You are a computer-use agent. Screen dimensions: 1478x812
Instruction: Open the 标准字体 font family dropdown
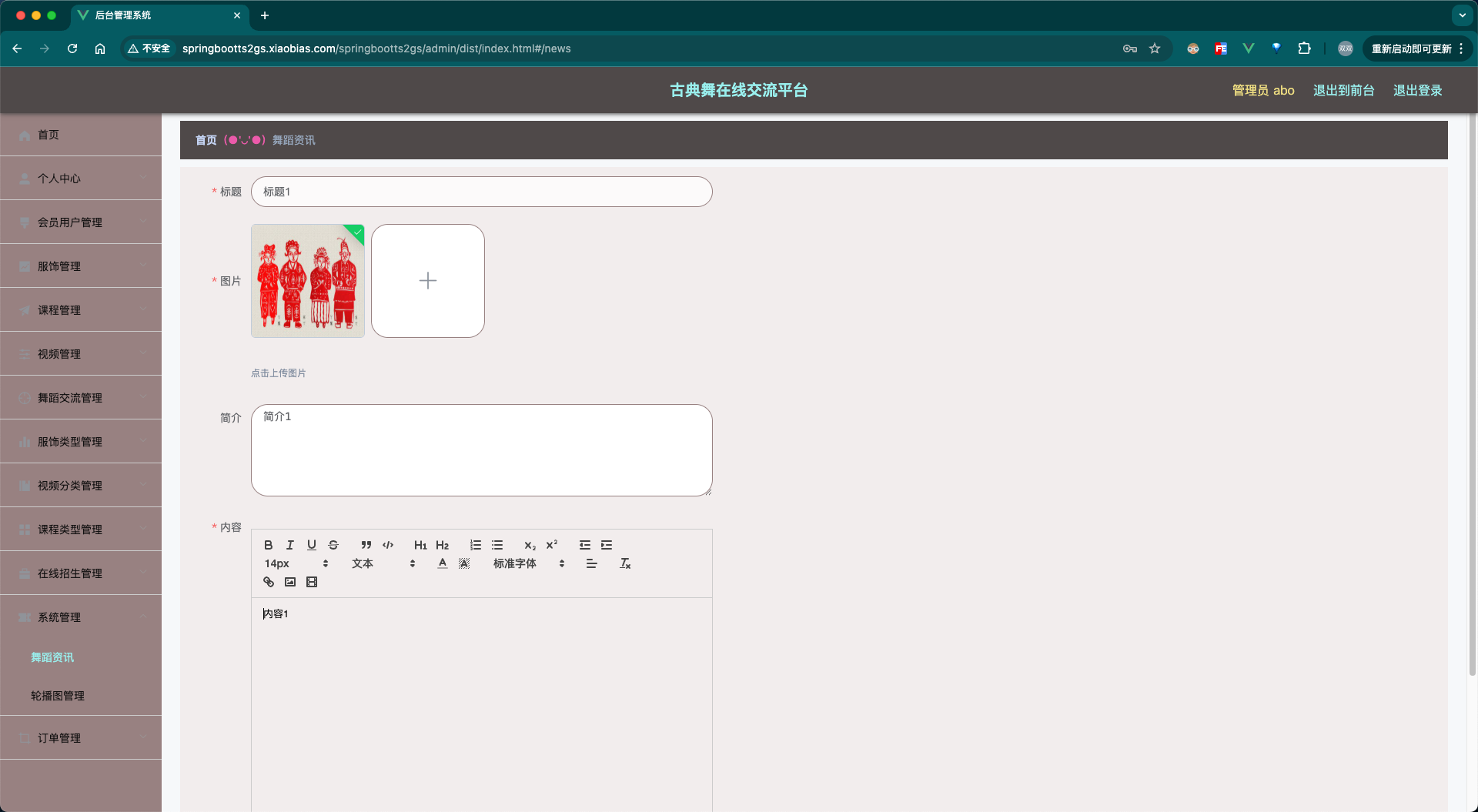[530, 563]
